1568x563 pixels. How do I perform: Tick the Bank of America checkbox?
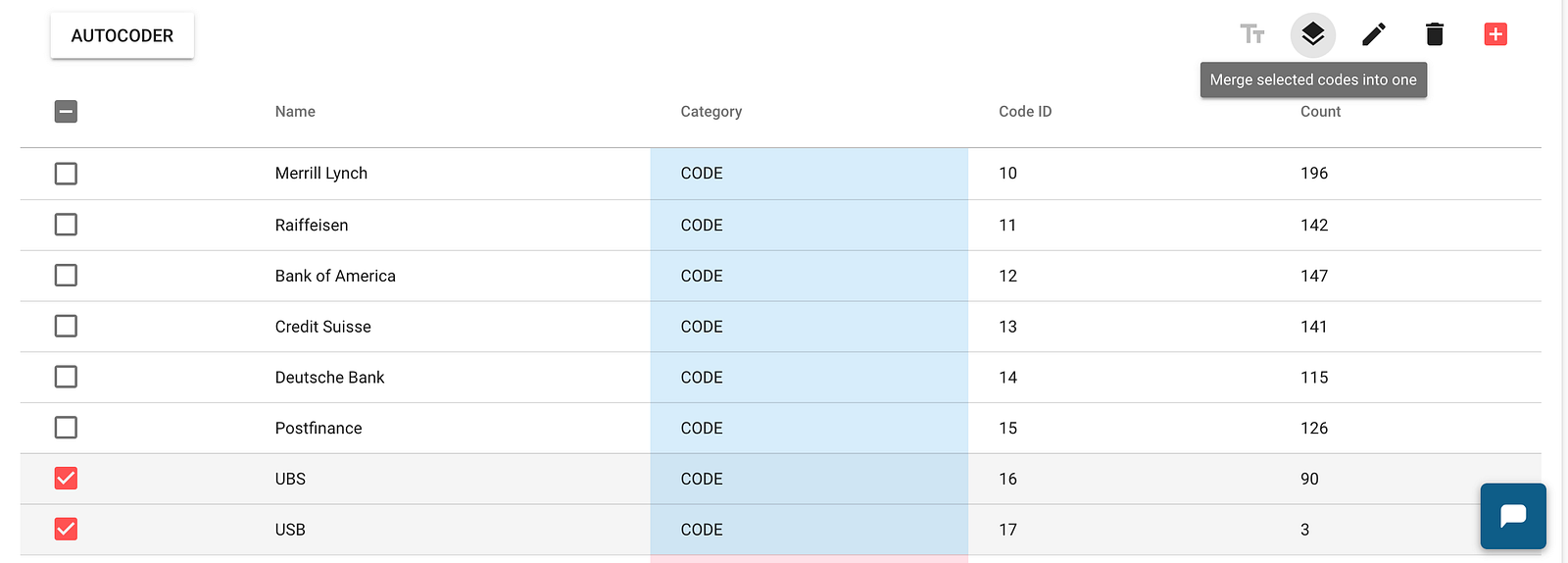coord(66,276)
